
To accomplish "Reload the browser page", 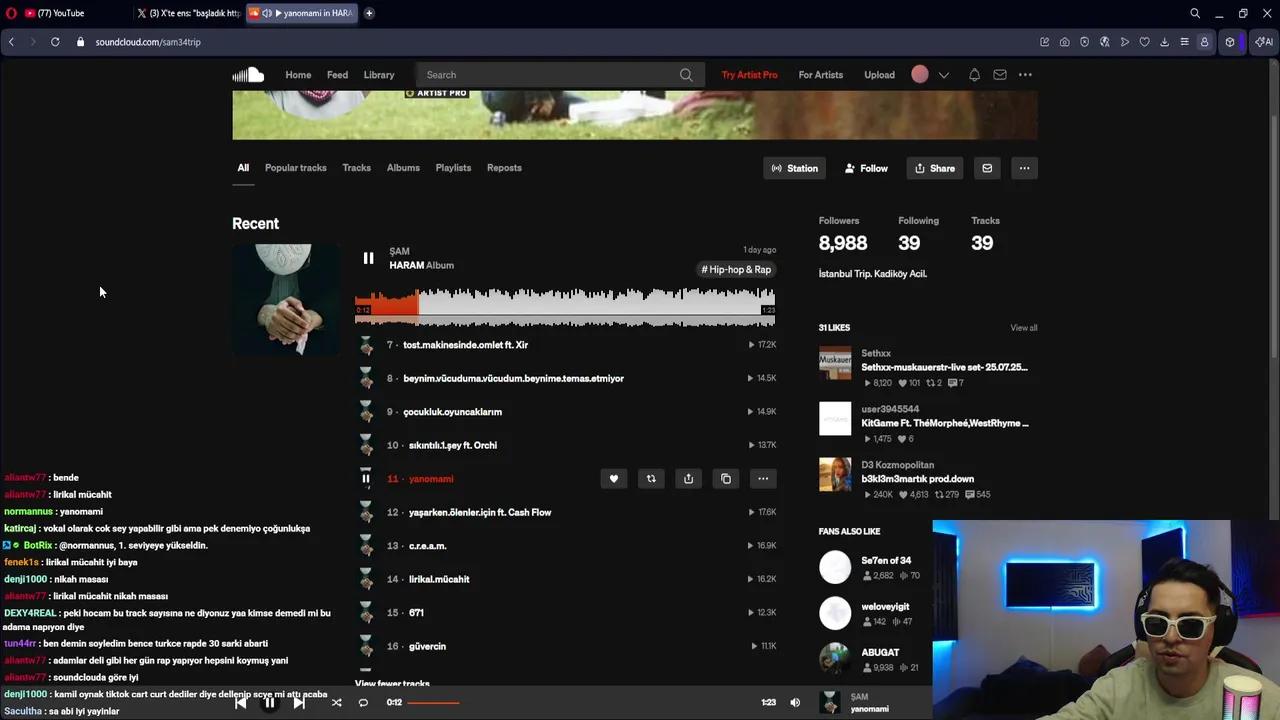I will click(x=55, y=42).
